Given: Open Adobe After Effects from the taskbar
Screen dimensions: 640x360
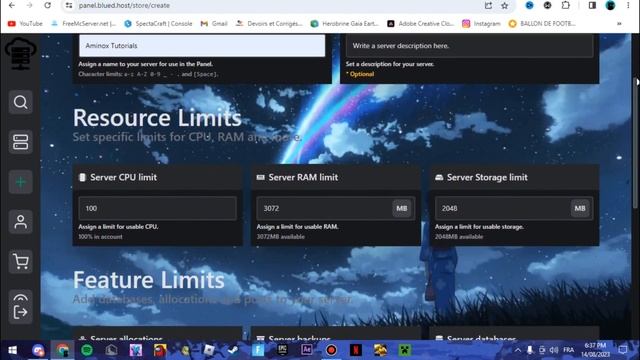Looking at the screenshot, I should (307, 350).
